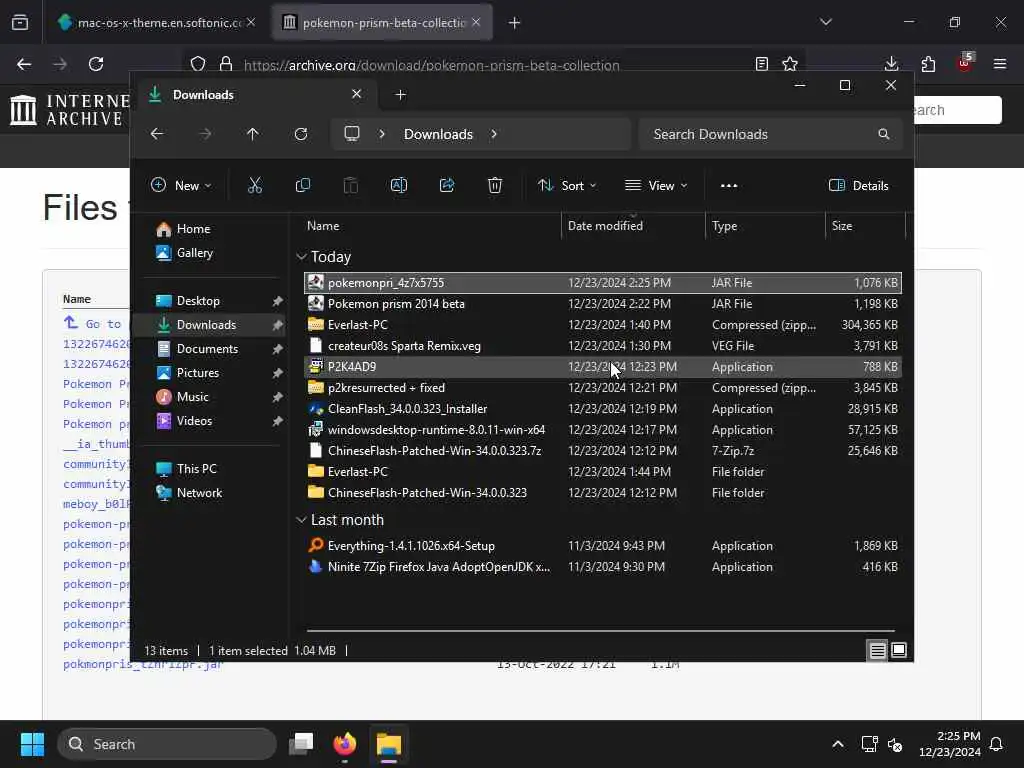This screenshot has width=1024, height=768.
Task: Open Firefox downloads panel
Action: click(x=891, y=64)
